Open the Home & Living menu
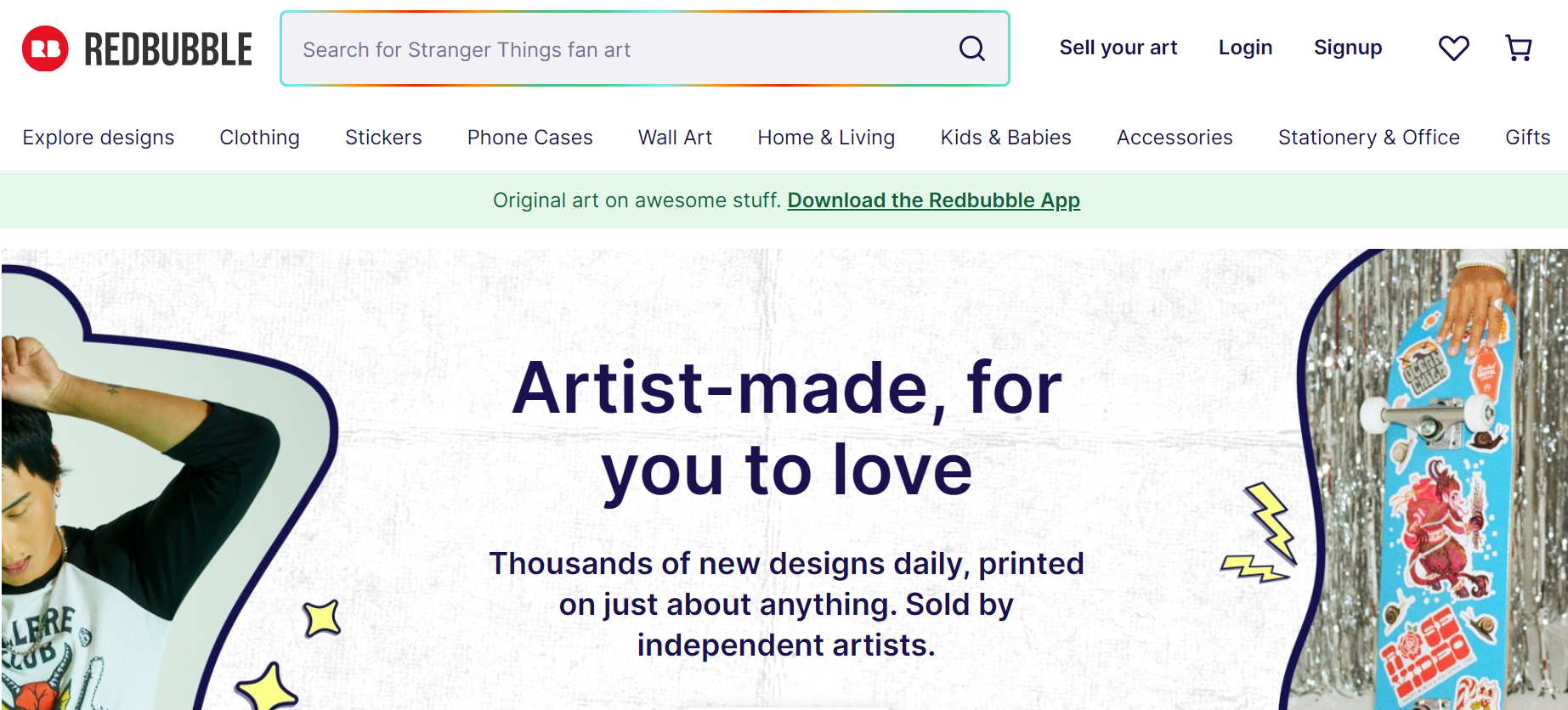1568x710 pixels. point(826,138)
